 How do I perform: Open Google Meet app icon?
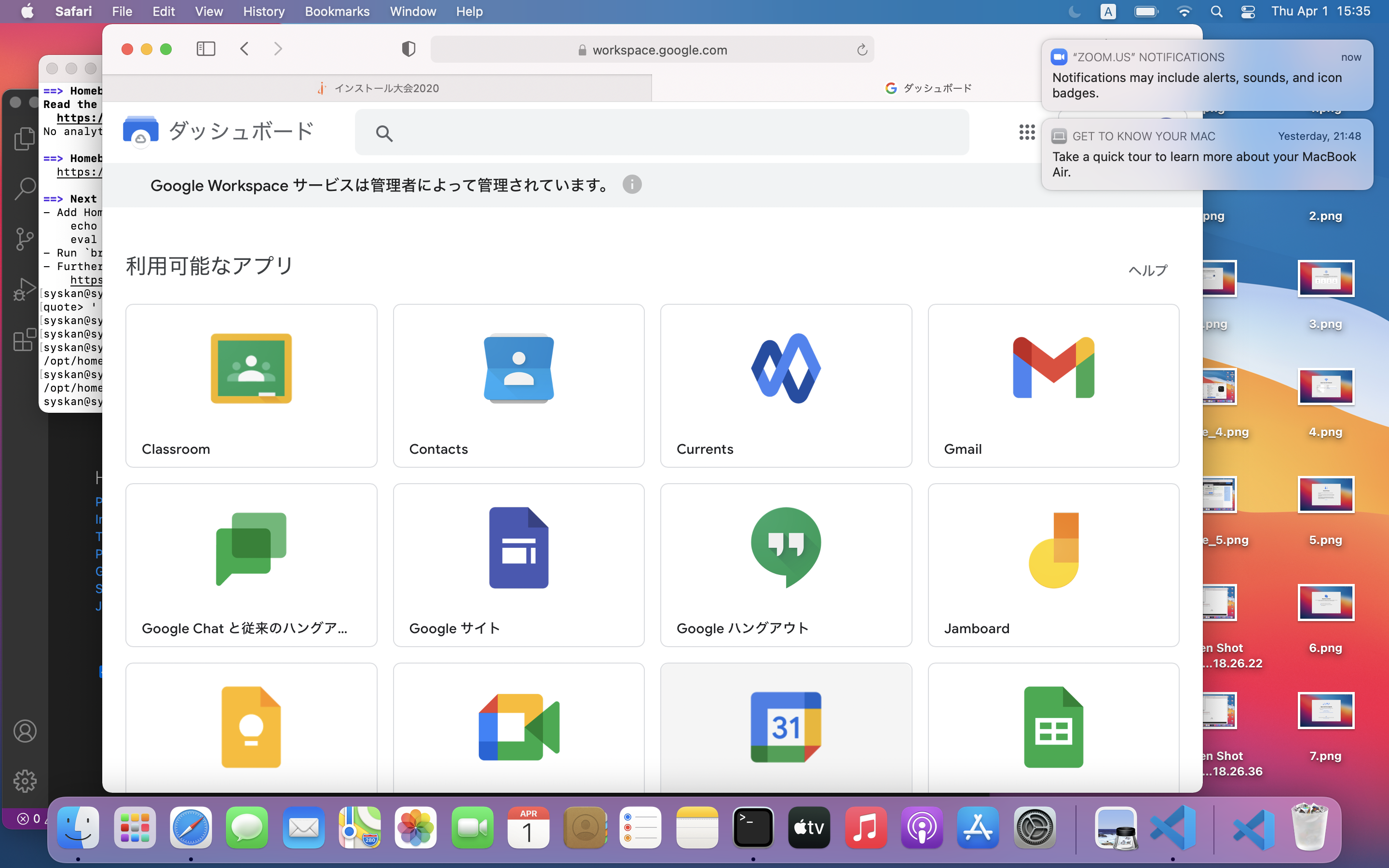pyautogui.click(x=518, y=727)
